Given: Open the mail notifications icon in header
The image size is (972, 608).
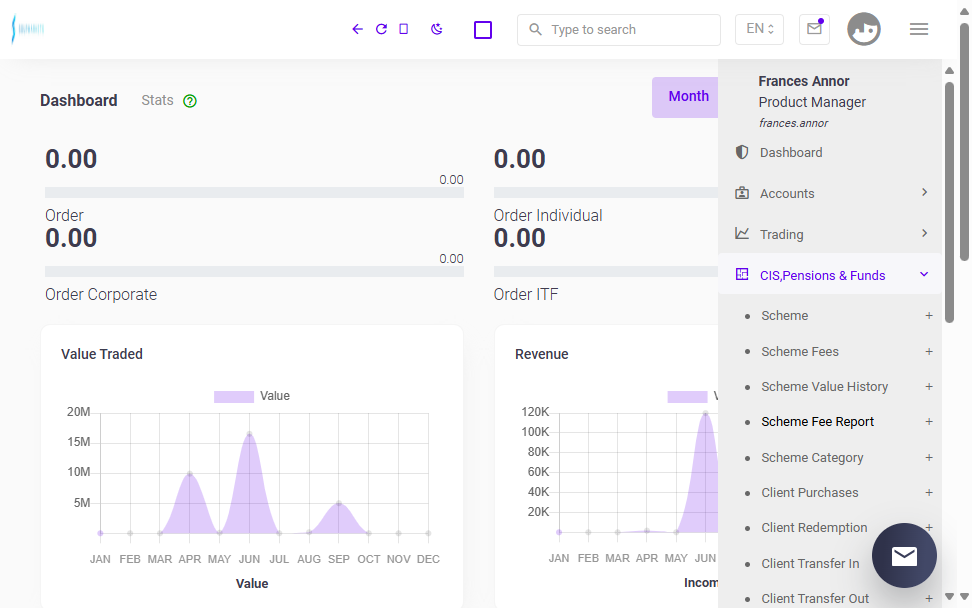Looking at the screenshot, I should point(815,29).
